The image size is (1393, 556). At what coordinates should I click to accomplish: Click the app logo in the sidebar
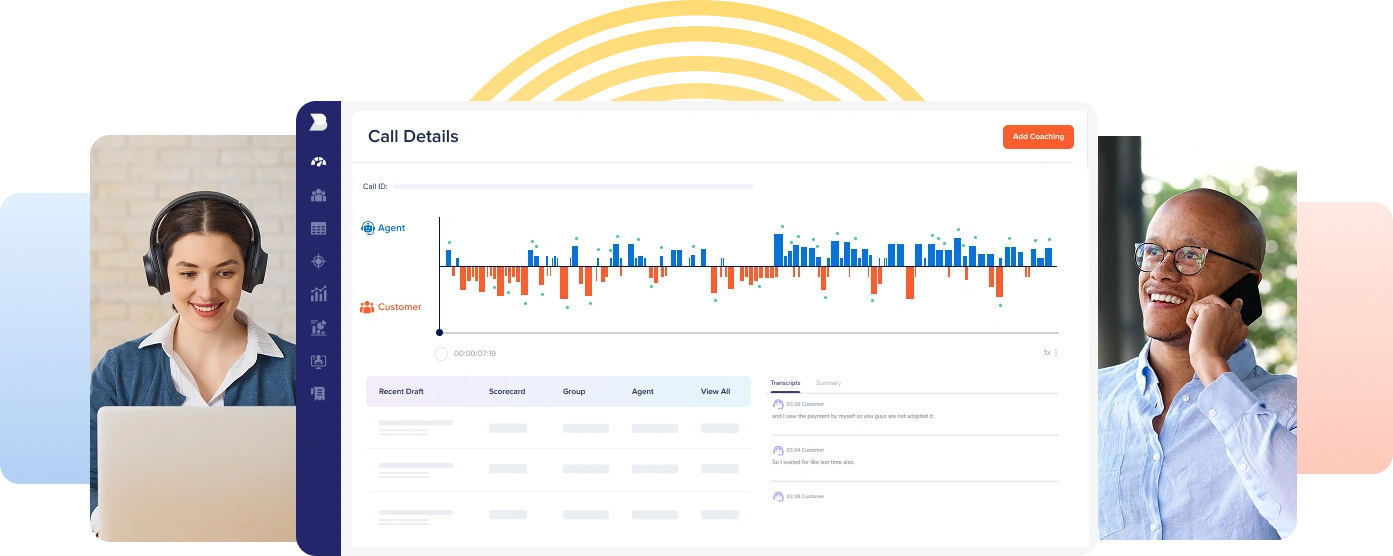click(318, 122)
